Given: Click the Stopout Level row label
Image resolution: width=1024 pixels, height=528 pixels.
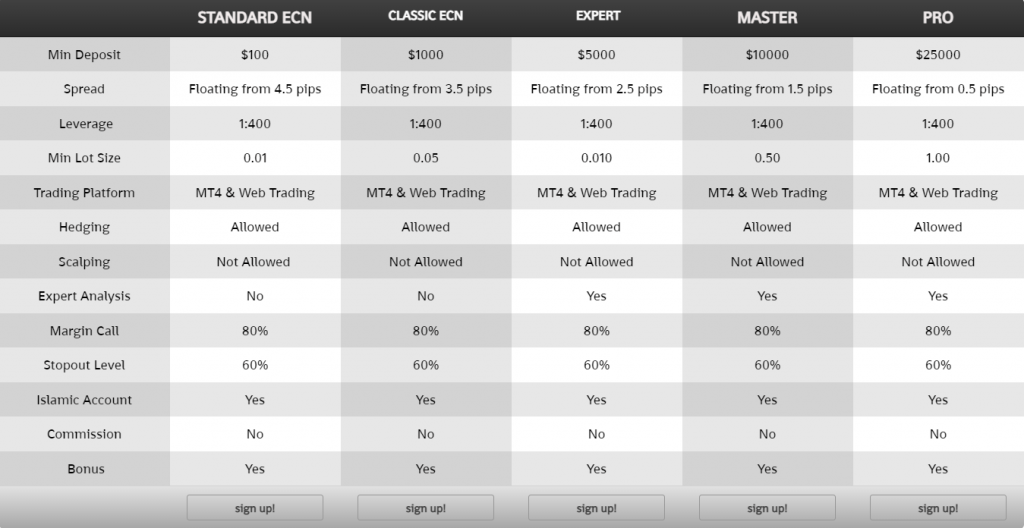Looking at the screenshot, I should pyautogui.click(x=84, y=365).
